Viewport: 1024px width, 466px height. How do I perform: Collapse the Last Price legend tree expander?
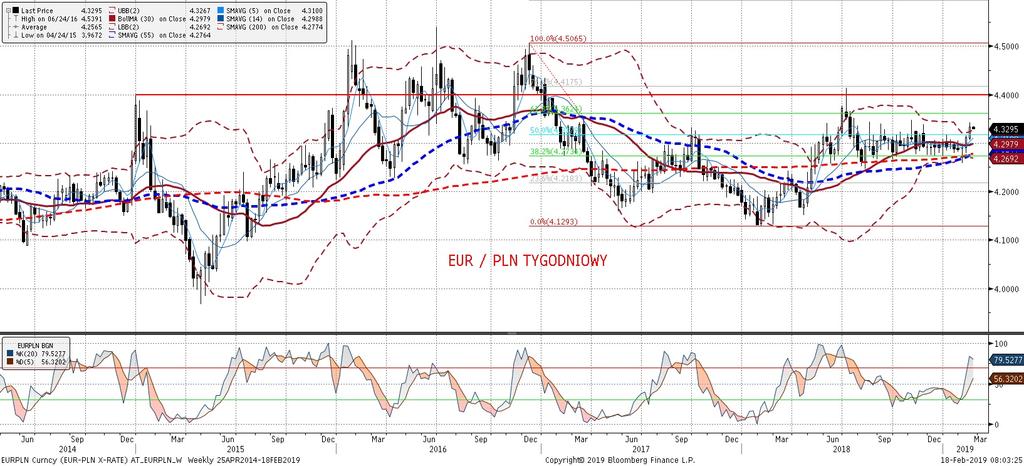8,10
